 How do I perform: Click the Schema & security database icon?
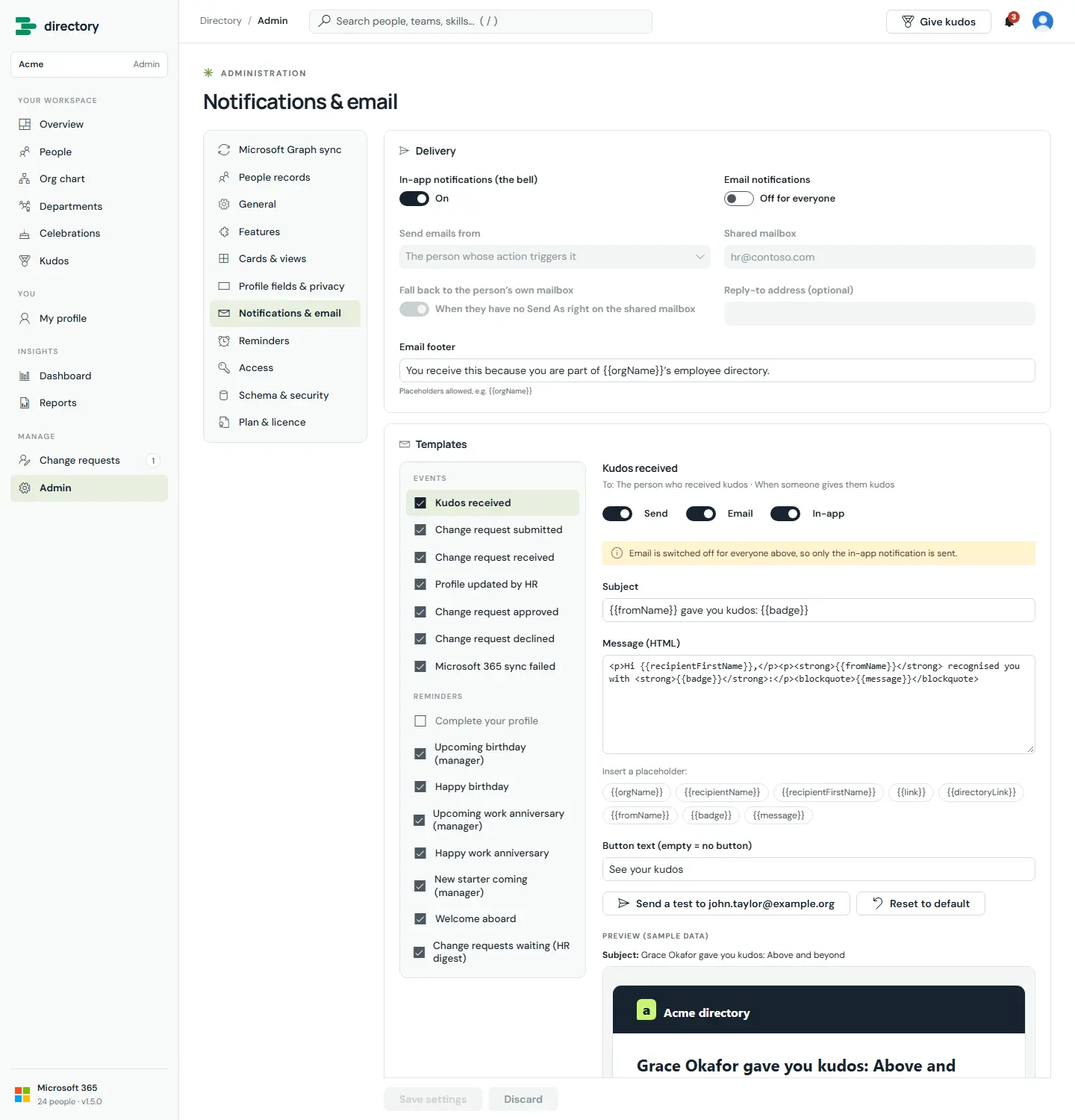coord(224,396)
